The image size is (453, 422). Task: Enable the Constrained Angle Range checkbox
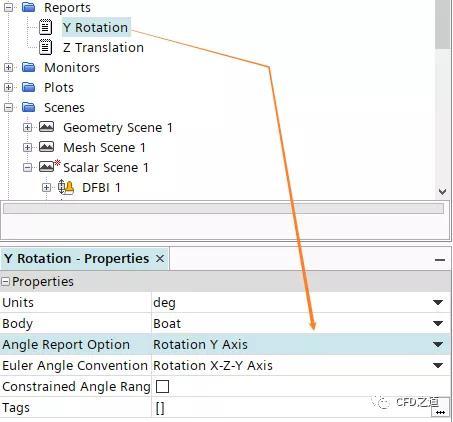pos(162,387)
